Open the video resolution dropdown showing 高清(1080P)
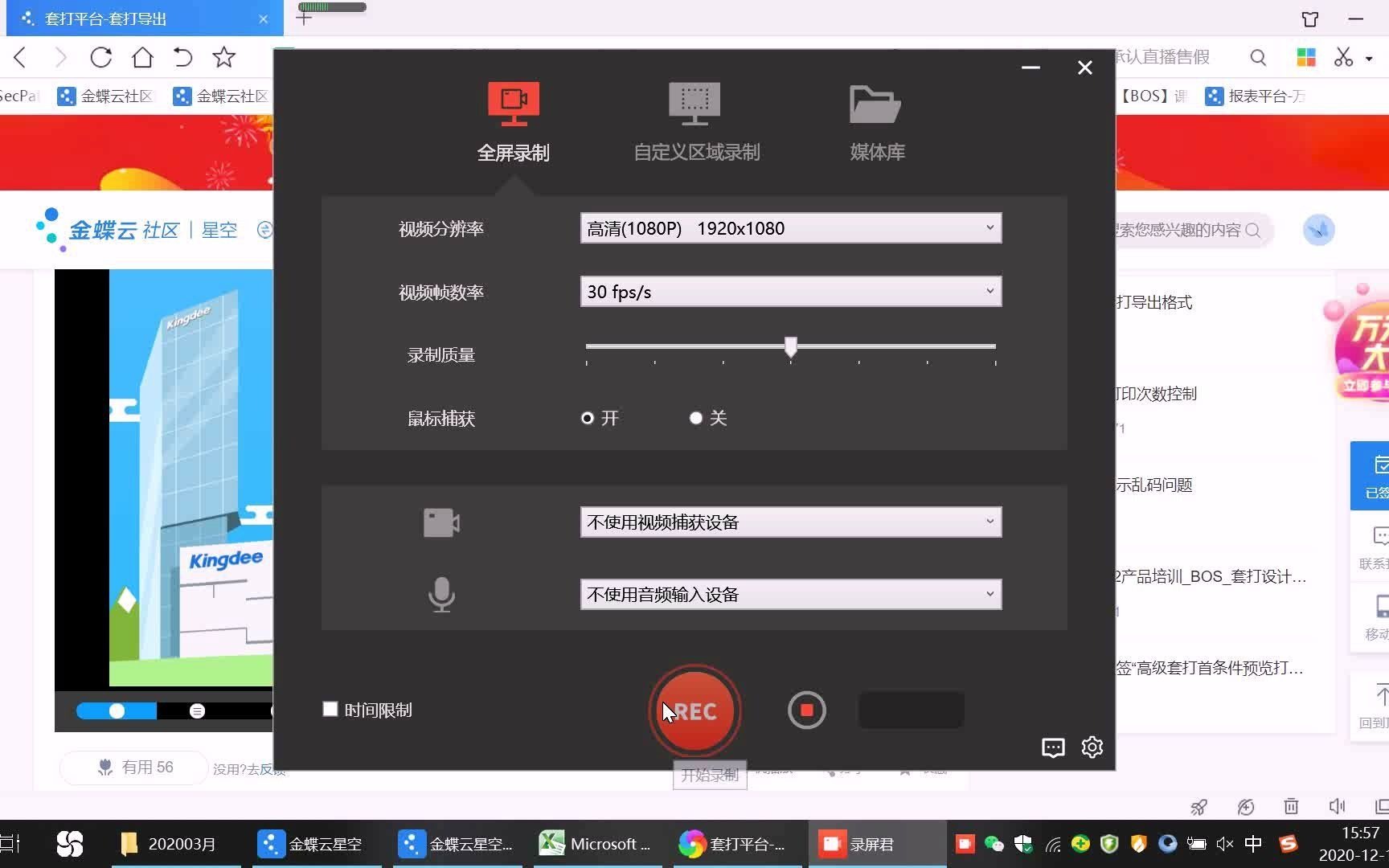The height and width of the screenshot is (868, 1389). [x=790, y=228]
